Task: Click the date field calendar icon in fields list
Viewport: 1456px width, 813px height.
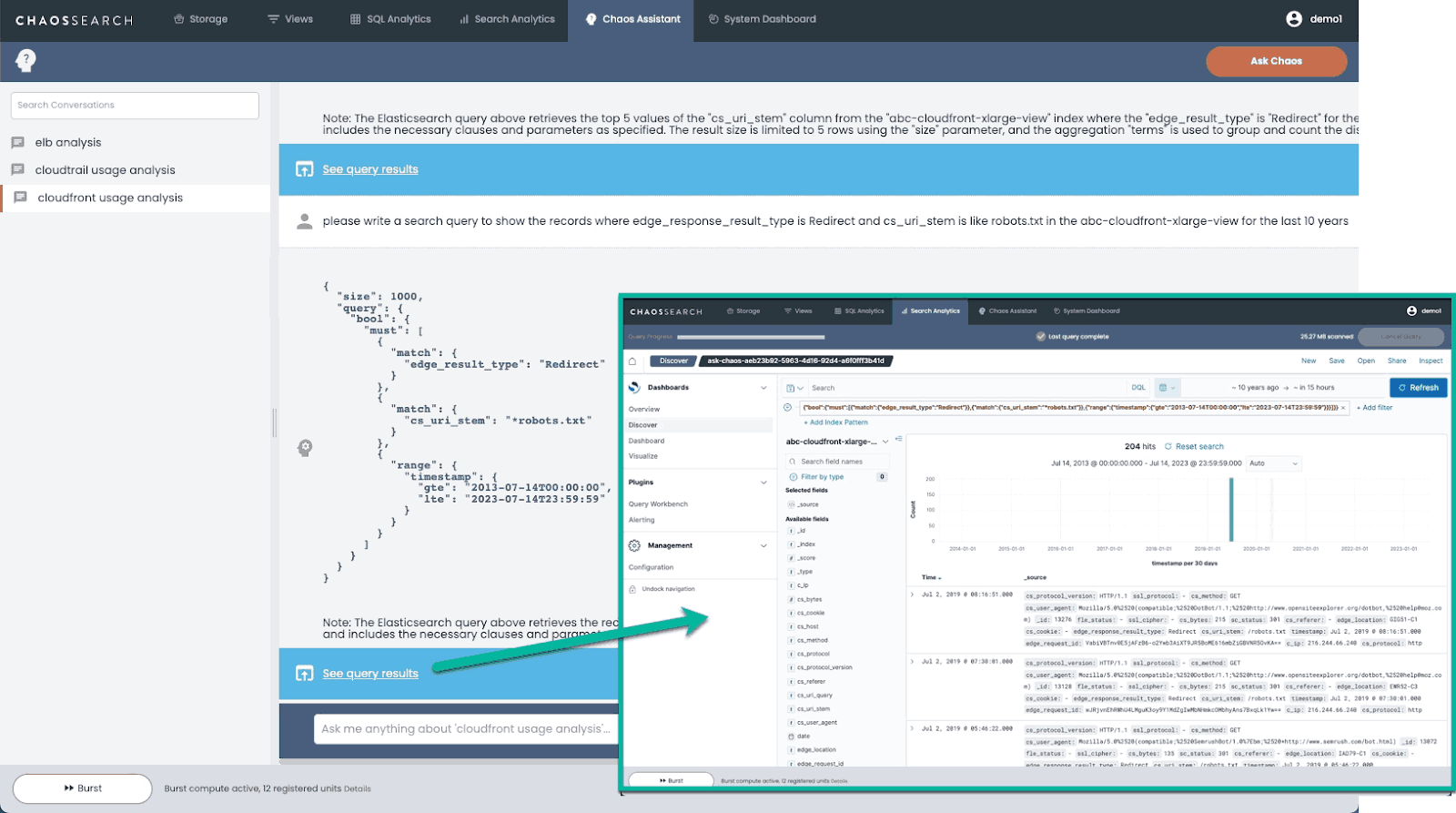Action: [x=791, y=737]
